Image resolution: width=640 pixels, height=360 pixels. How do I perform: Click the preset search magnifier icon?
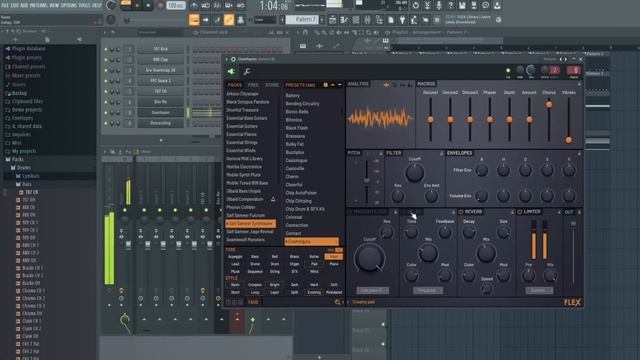[338, 302]
